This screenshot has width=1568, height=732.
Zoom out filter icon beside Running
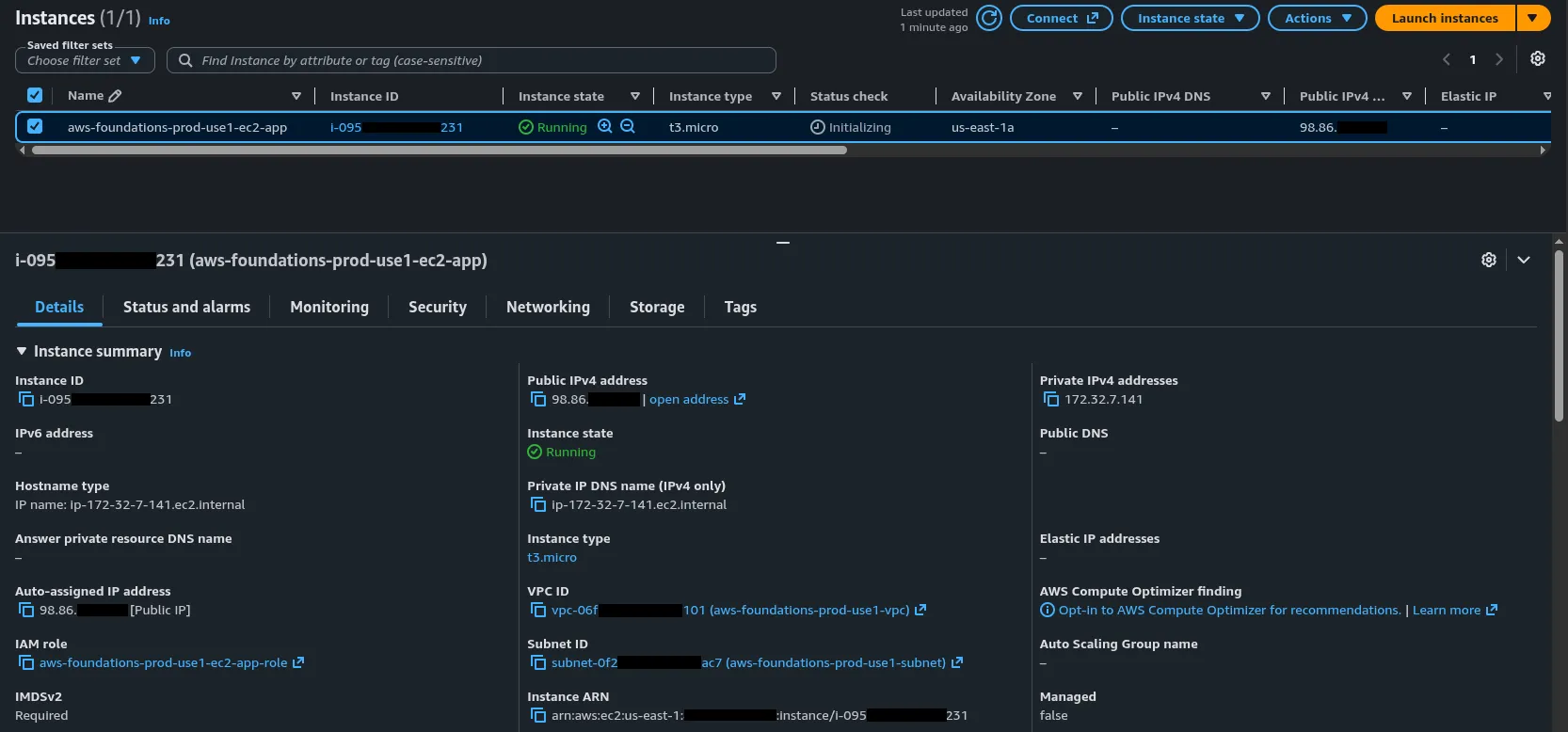pos(628,126)
